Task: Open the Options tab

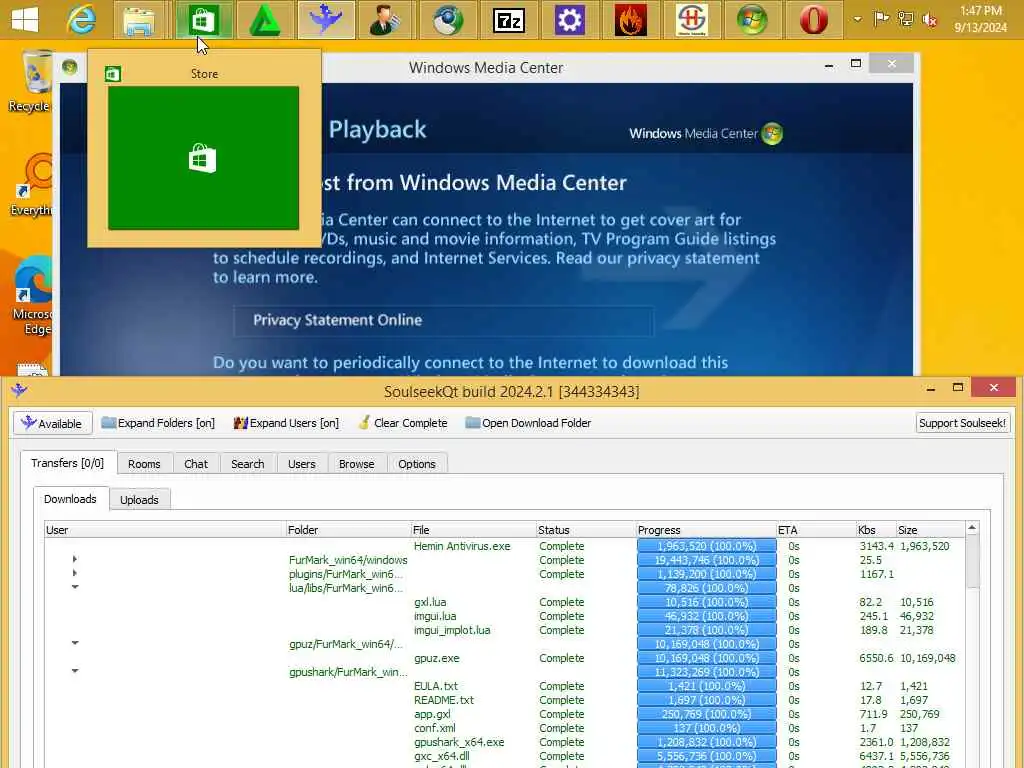Action: click(x=417, y=464)
